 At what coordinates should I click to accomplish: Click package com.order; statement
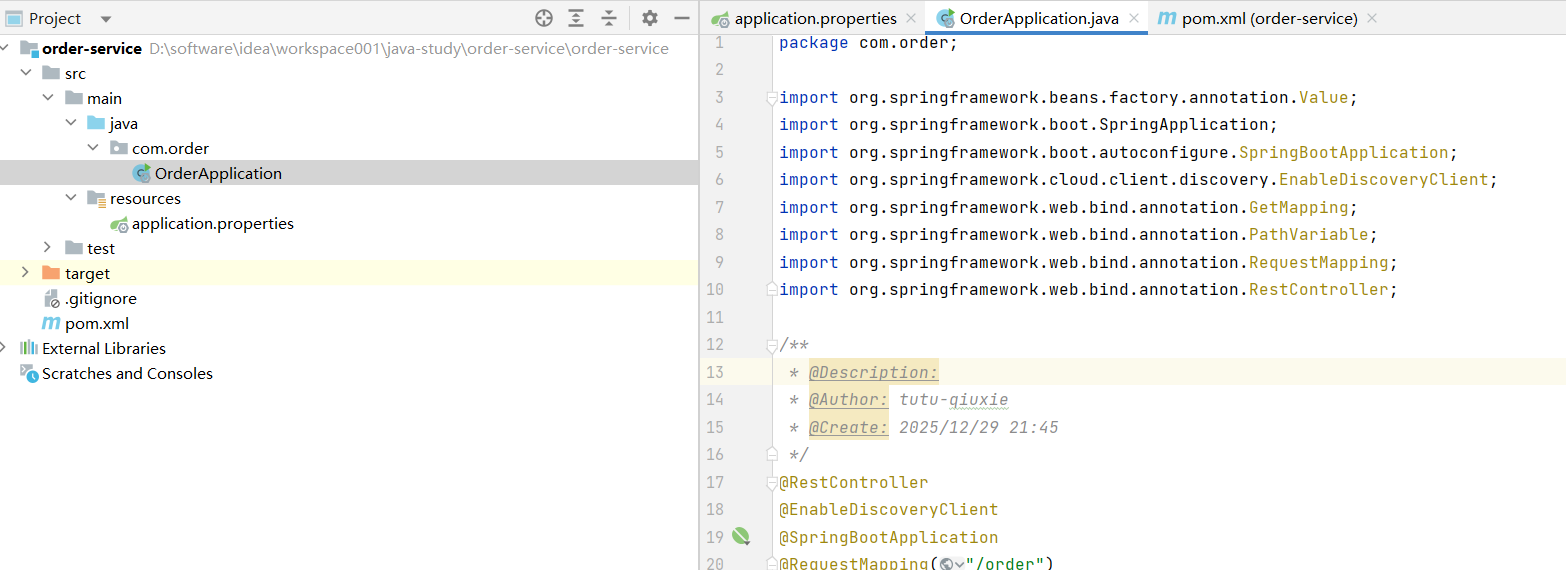pos(869,43)
